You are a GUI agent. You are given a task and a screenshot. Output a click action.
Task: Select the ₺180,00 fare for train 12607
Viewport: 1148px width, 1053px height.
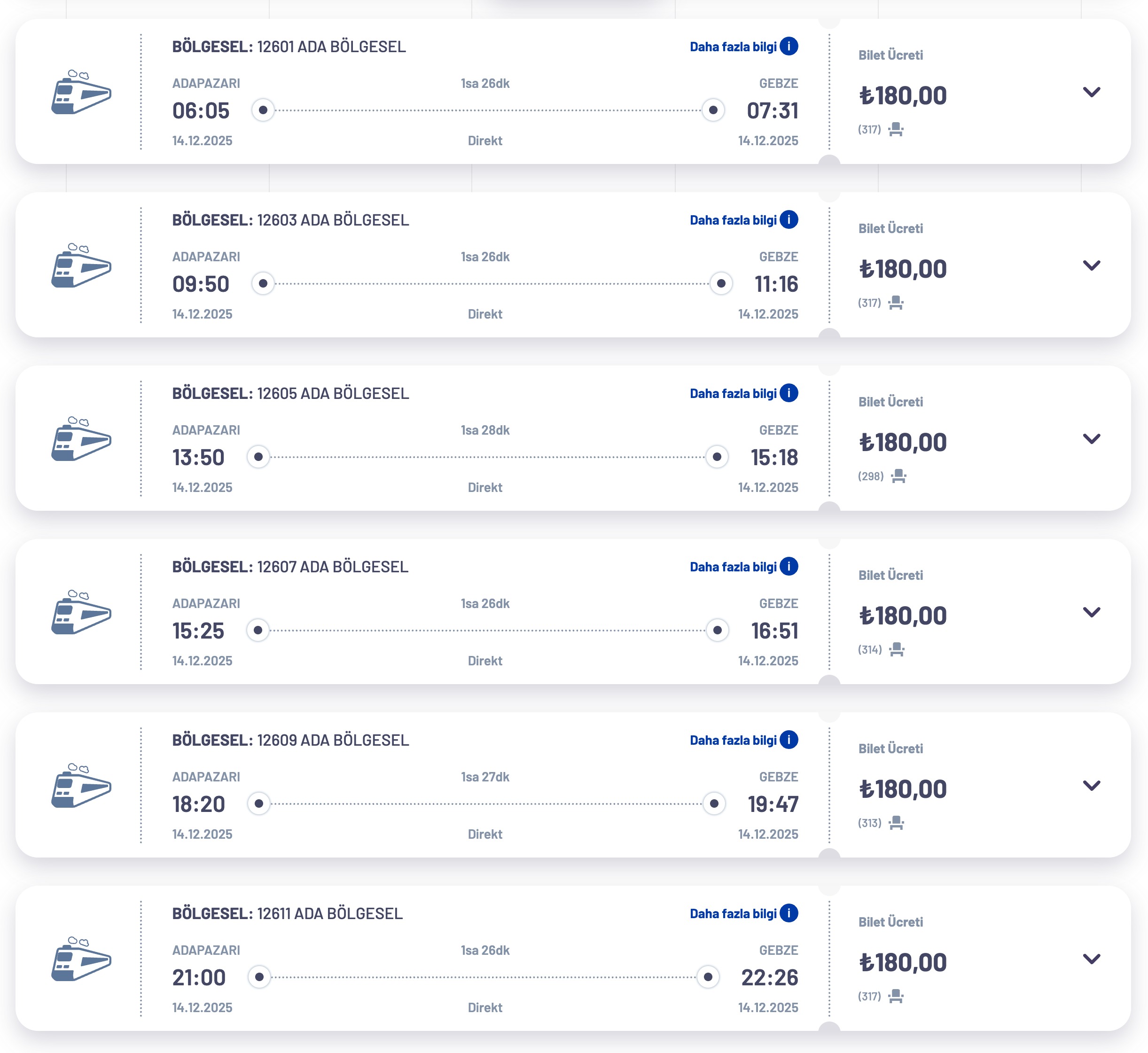pyautogui.click(x=902, y=616)
